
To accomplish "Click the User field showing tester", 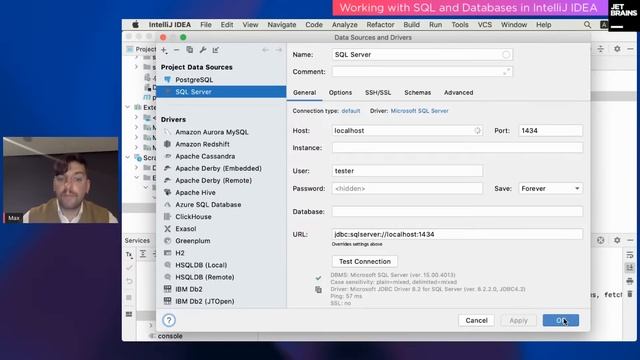I will [x=407, y=171].
